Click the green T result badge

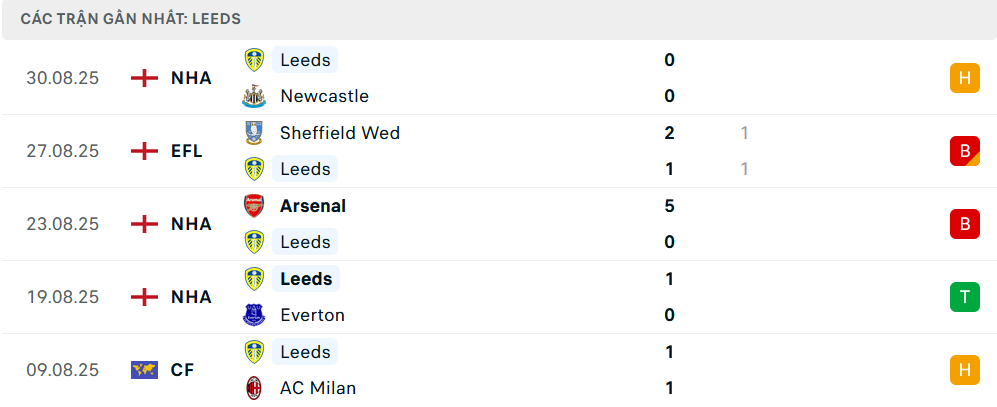click(x=964, y=297)
